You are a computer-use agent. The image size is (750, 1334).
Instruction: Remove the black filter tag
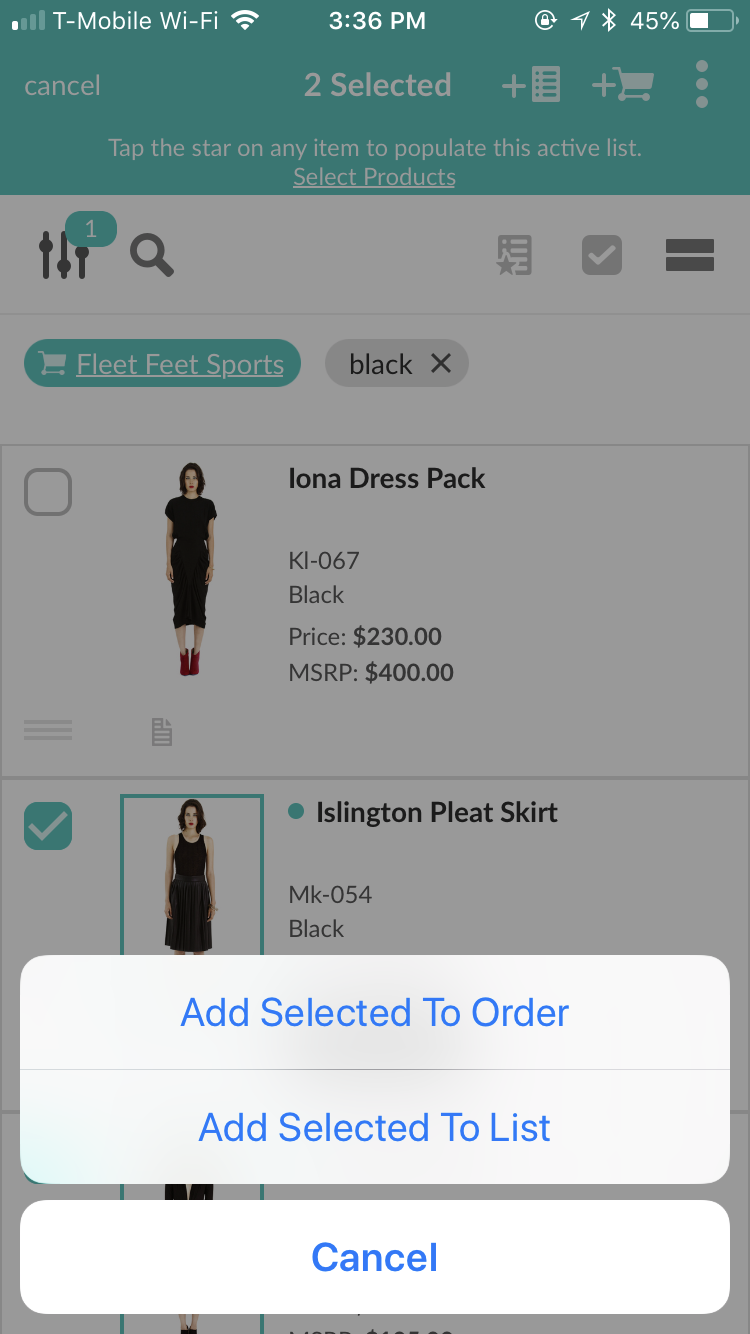pos(441,364)
